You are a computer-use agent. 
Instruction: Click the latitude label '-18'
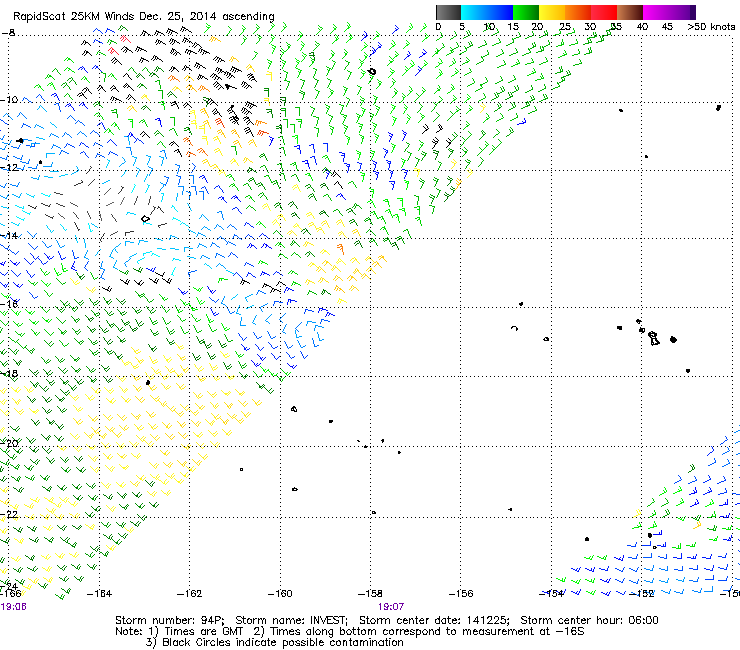9,373
